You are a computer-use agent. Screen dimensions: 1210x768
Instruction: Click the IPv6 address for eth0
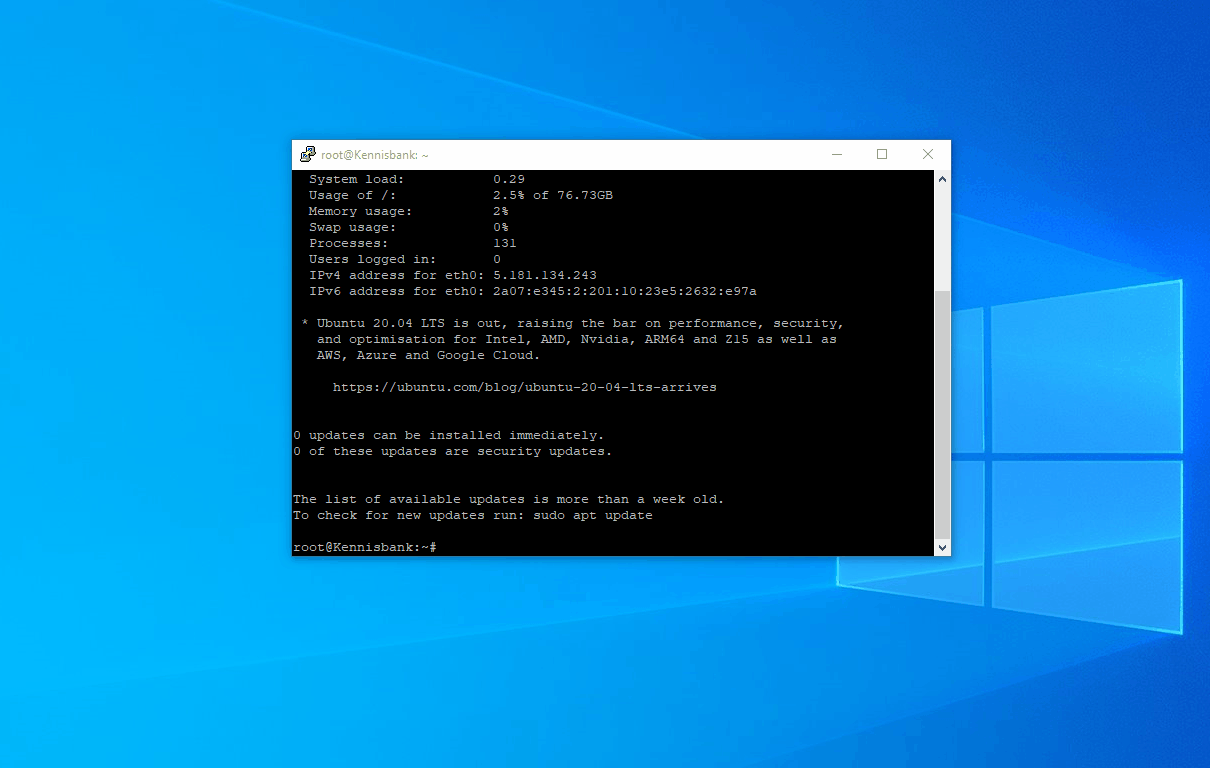pyautogui.click(x=624, y=291)
